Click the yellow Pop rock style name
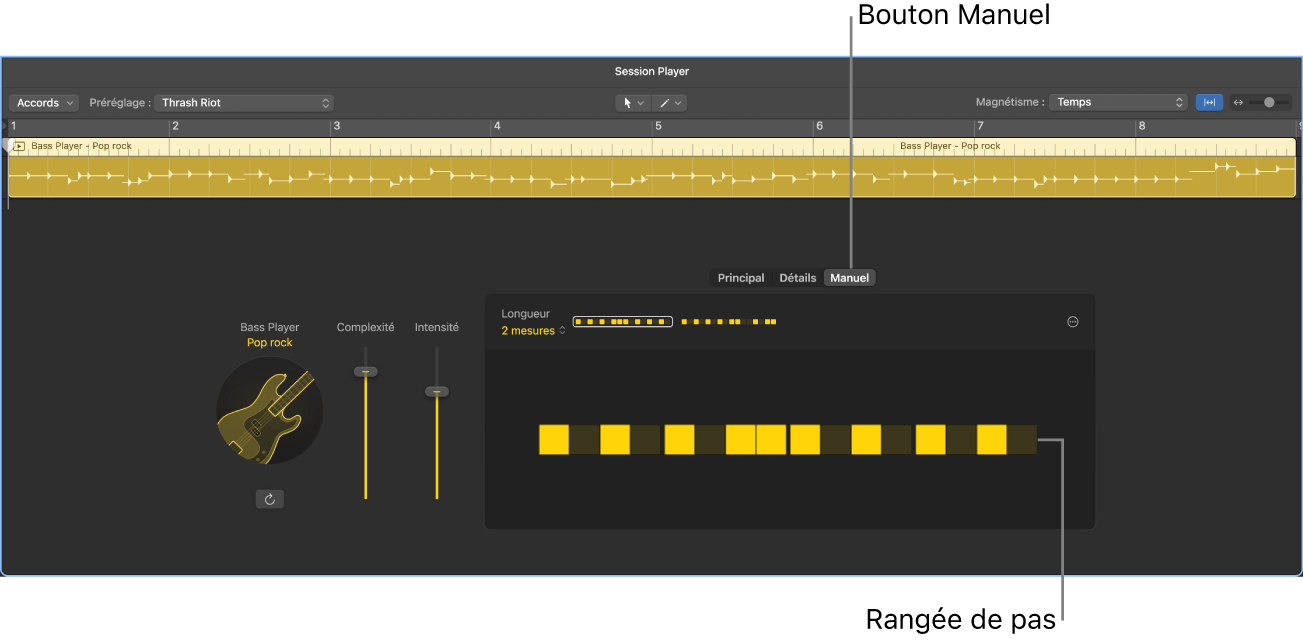 270,343
